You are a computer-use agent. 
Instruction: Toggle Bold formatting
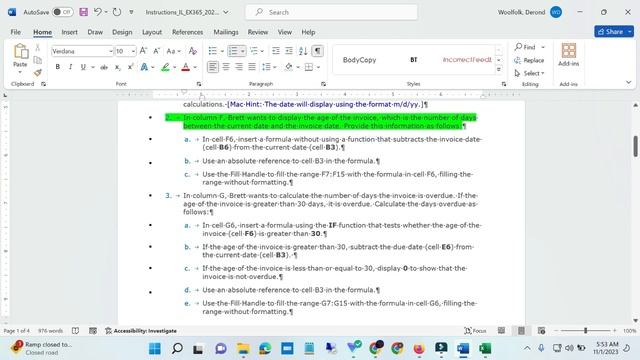58,67
